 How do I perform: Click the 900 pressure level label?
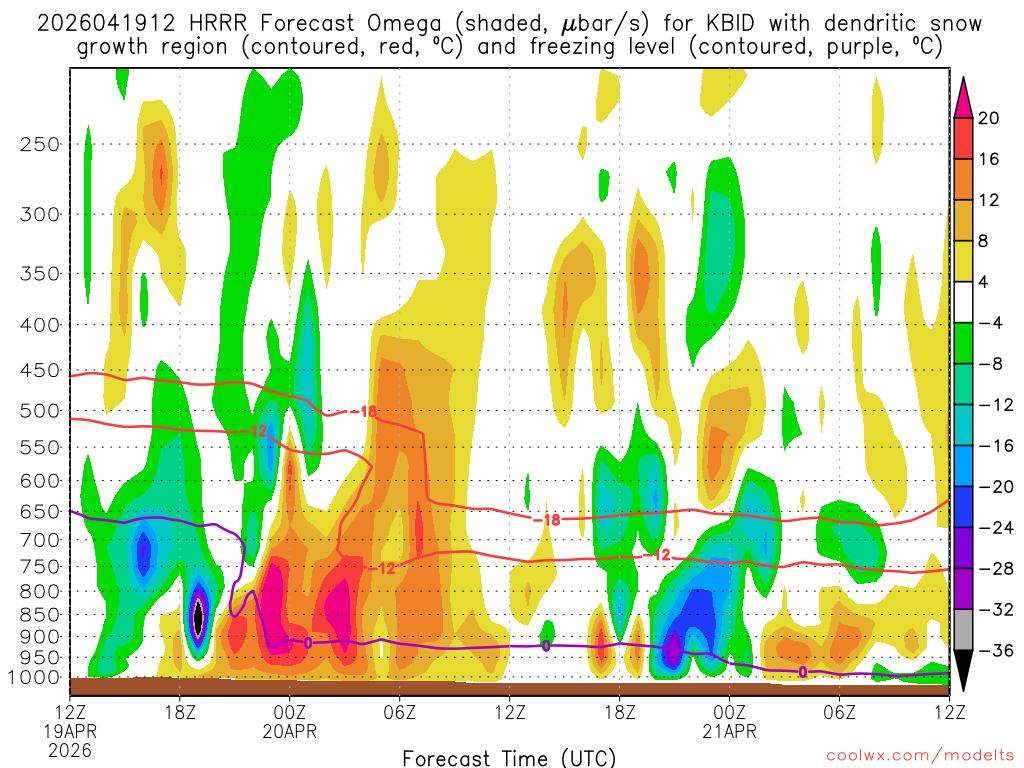click(x=40, y=637)
